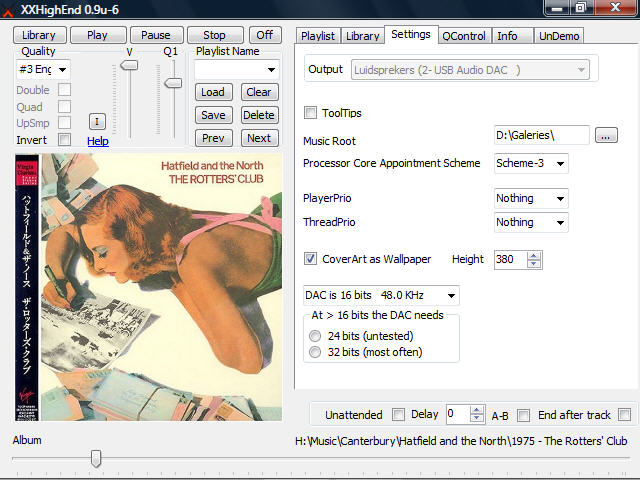Enable the Unattended checkbox
This screenshot has height=480, width=640.
[398, 415]
